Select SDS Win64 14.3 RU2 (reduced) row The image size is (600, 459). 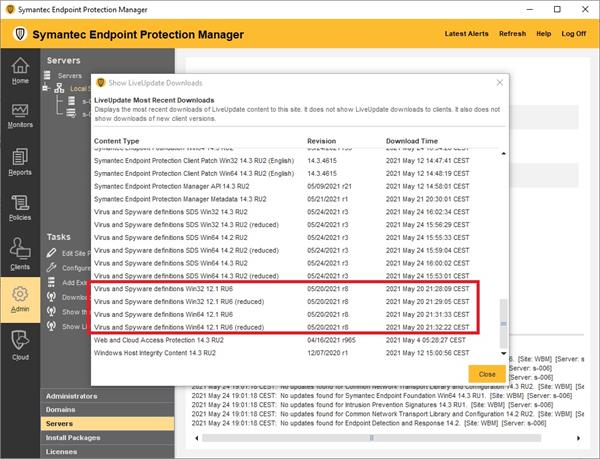(x=295, y=276)
